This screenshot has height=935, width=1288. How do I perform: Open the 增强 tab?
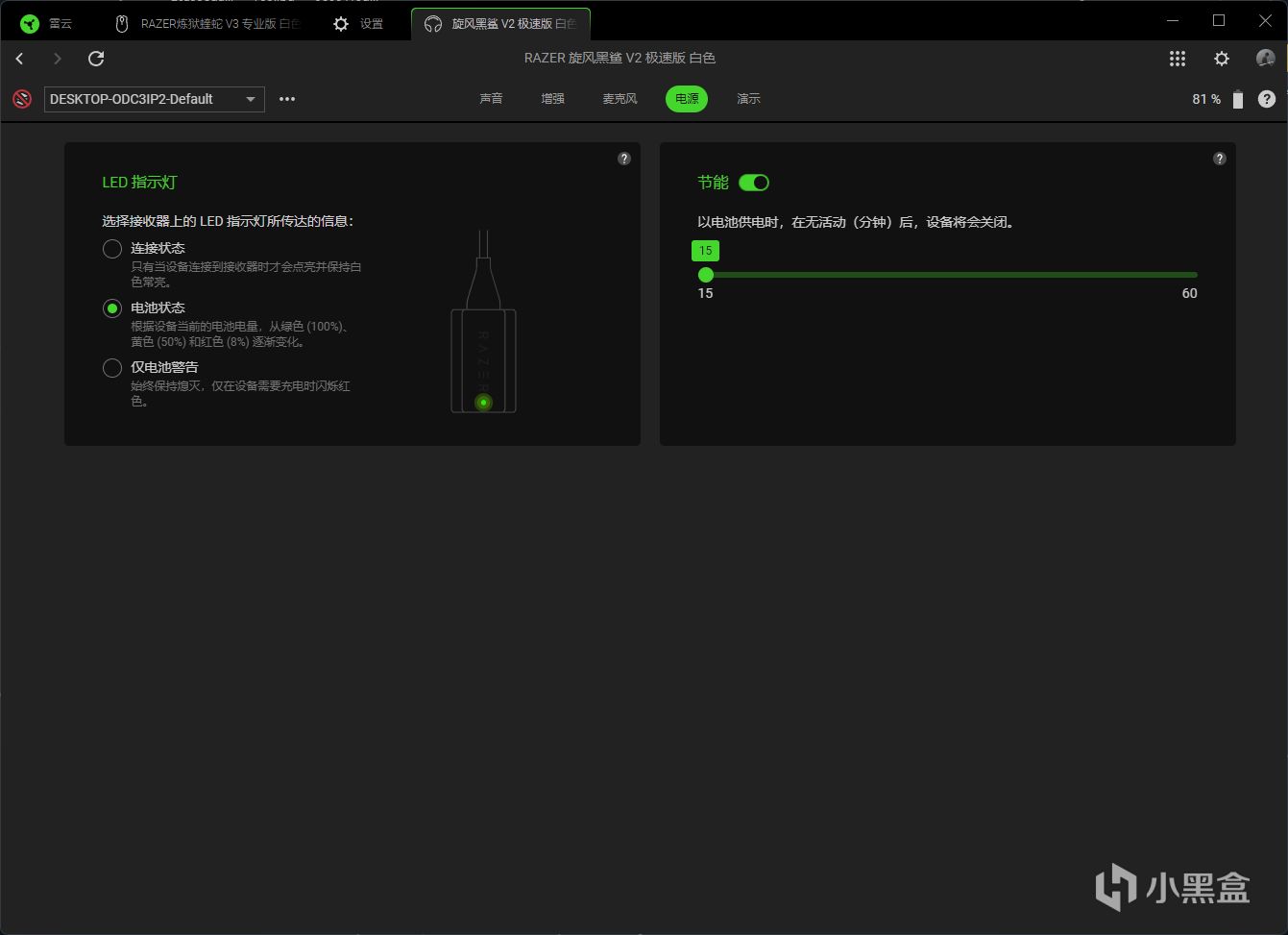coord(552,99)
